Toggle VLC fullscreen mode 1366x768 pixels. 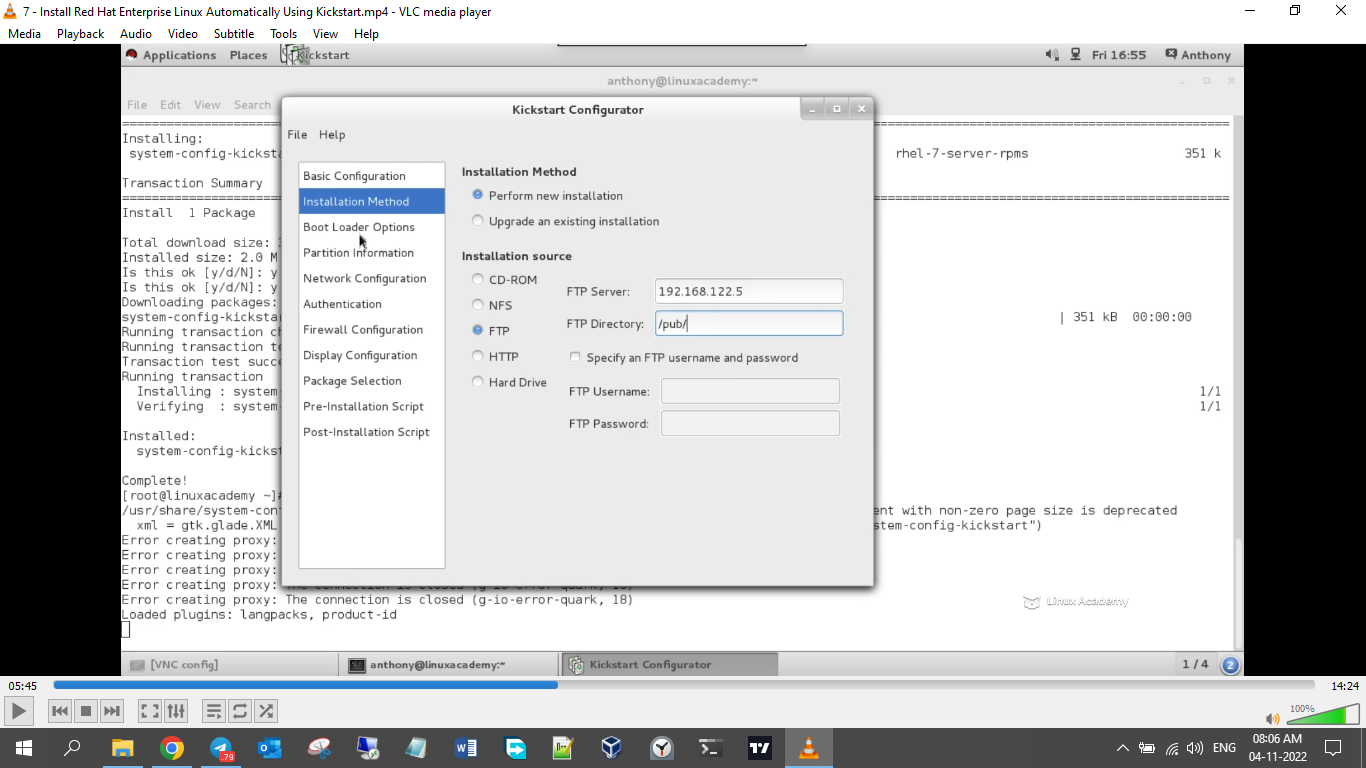tap(150, 711)
